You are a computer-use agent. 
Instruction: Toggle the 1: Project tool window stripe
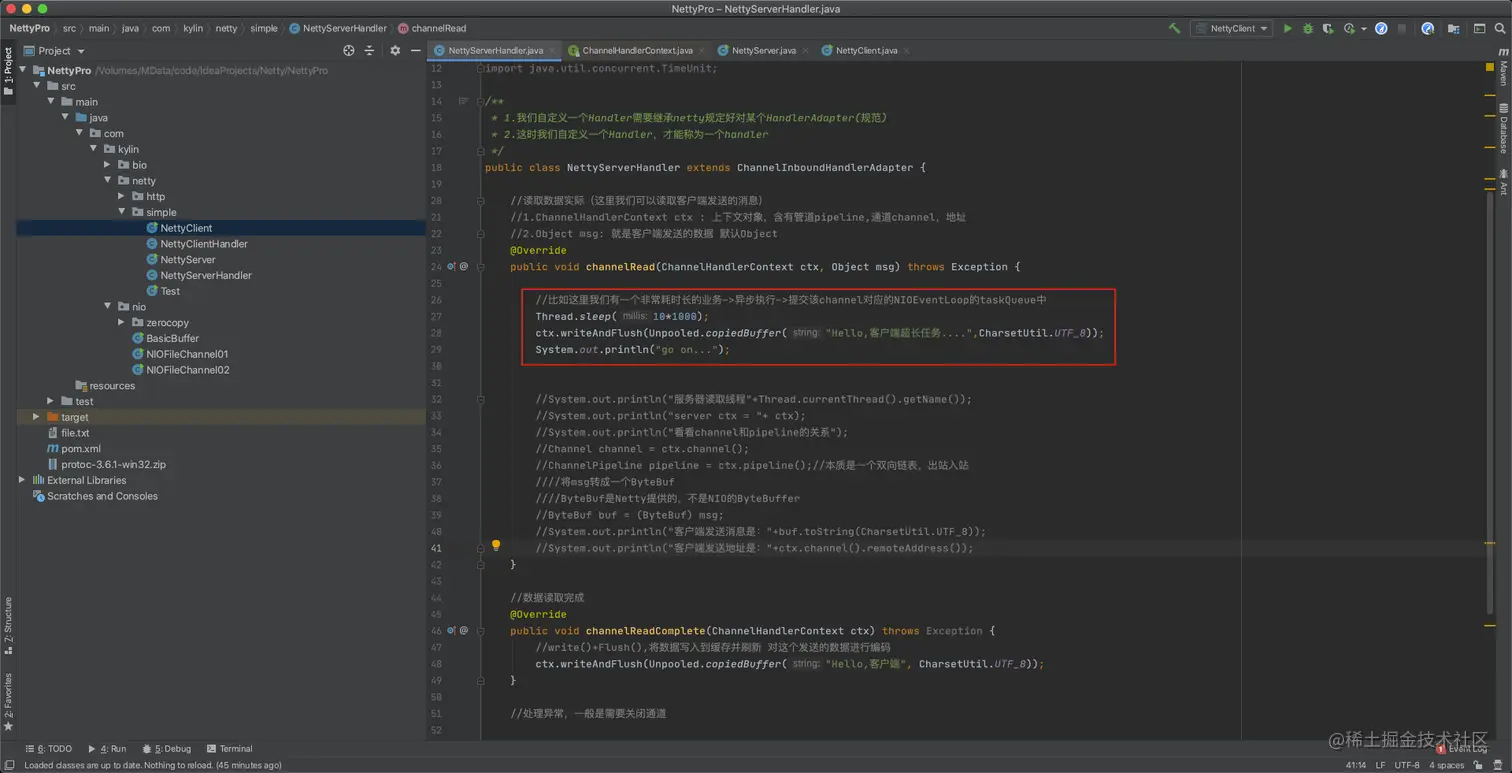coord(8,72)
